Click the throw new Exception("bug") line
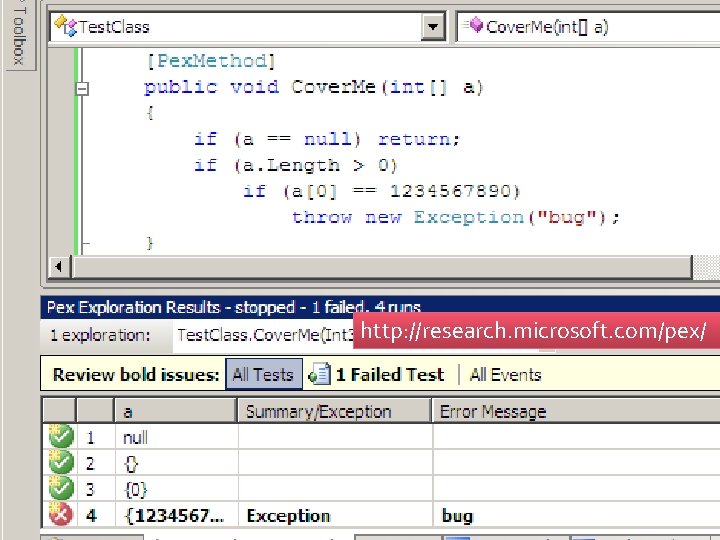720x540 pixels. coord(455,217)
